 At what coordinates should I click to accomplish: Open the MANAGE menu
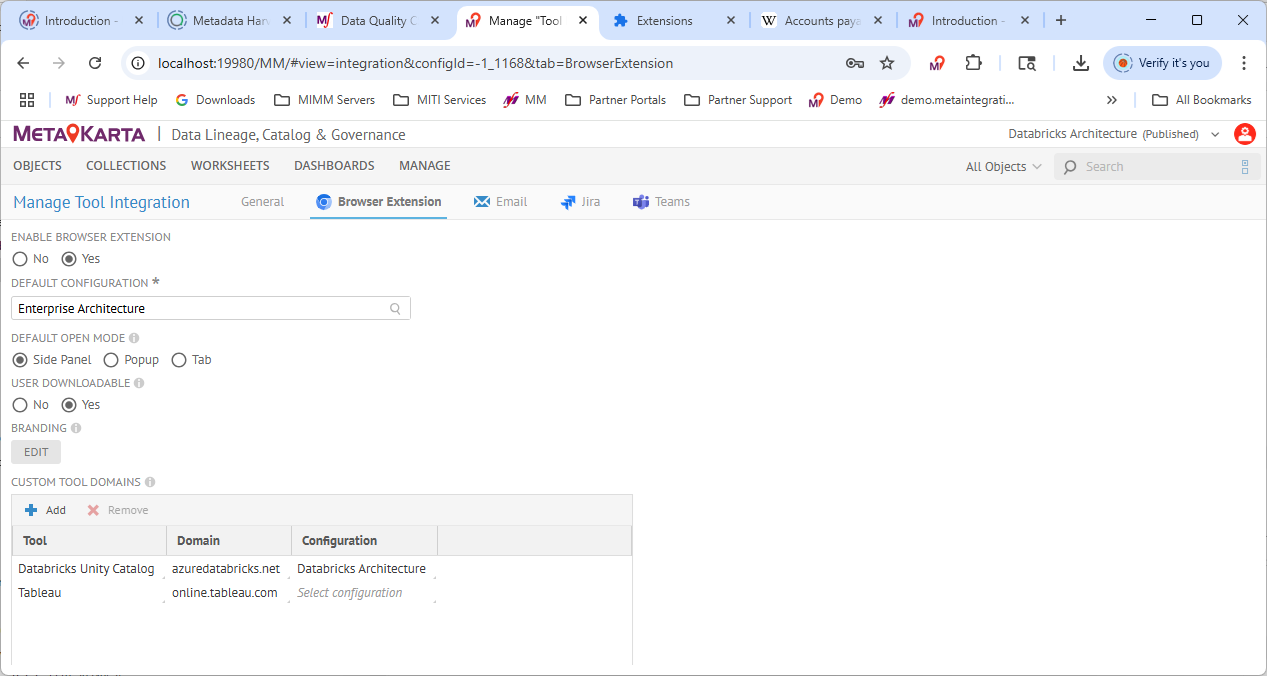point(424,166)
